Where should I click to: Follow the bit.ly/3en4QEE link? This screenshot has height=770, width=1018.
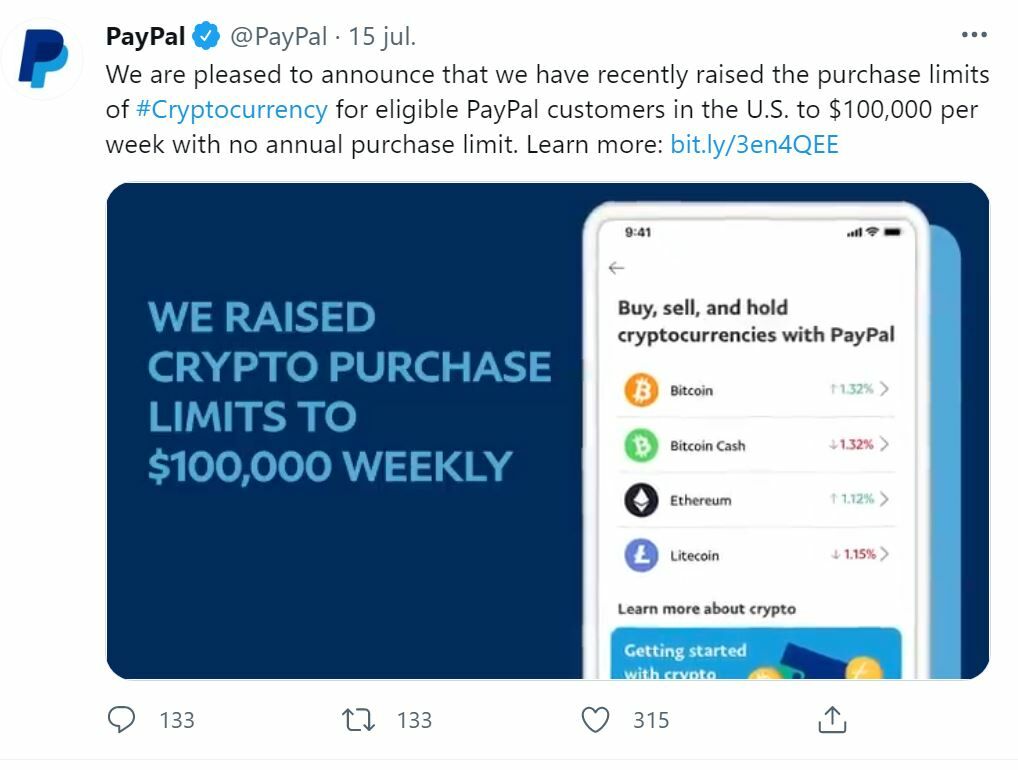754,144
